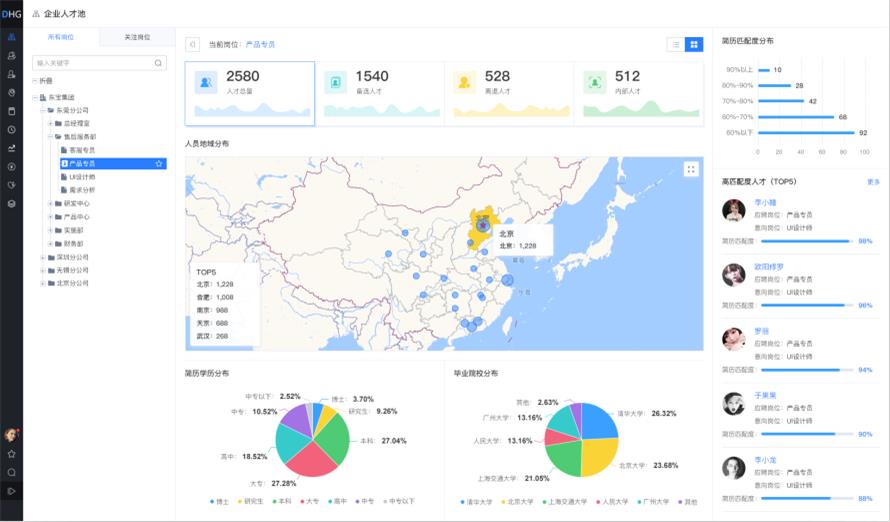This screenshot has width=890, height=522.
Task: Click the back arrow beside 当前岗位
Action: [x=192, y=44]
